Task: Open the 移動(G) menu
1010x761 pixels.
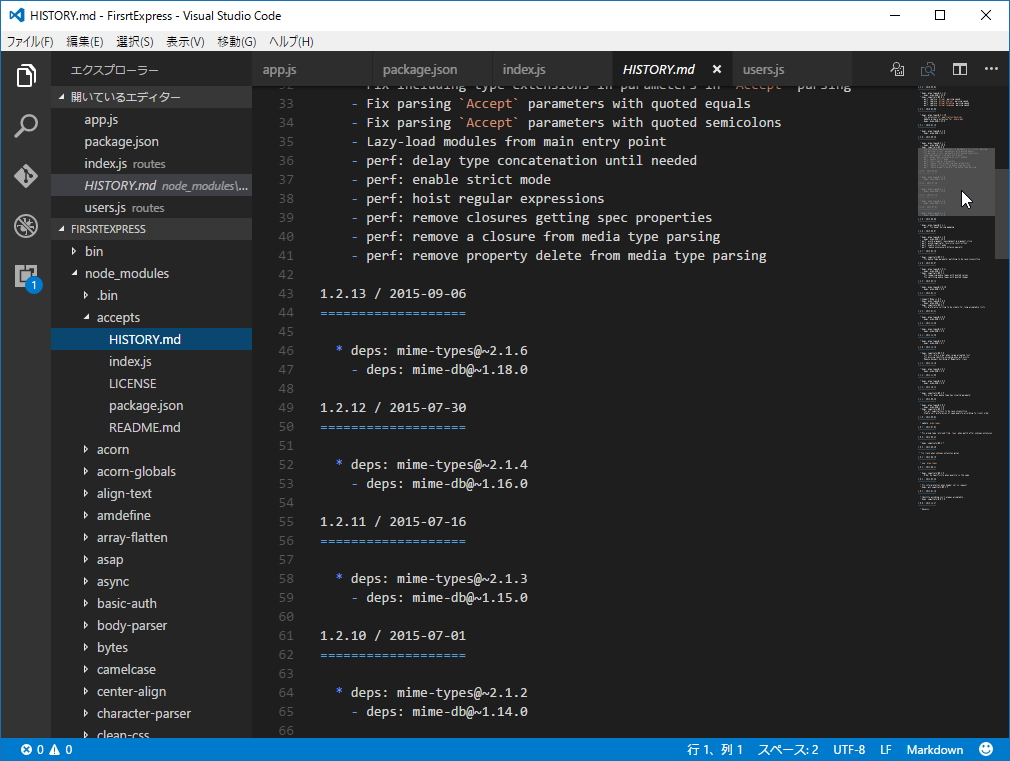Action: (x=236, y=41)
